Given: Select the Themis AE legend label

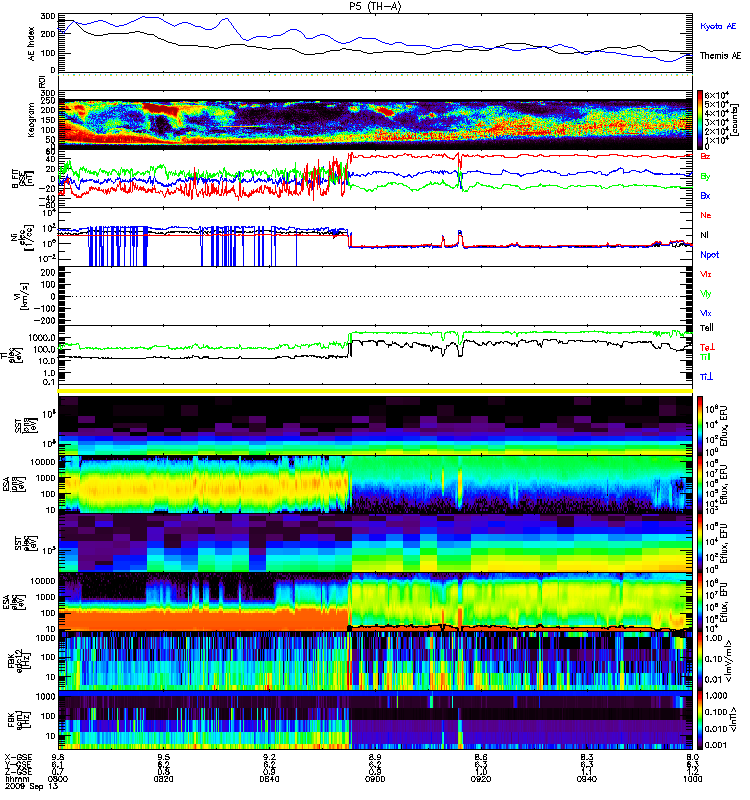Looking at the screenshot, I should pyautogui.click(x=720, y=56).
